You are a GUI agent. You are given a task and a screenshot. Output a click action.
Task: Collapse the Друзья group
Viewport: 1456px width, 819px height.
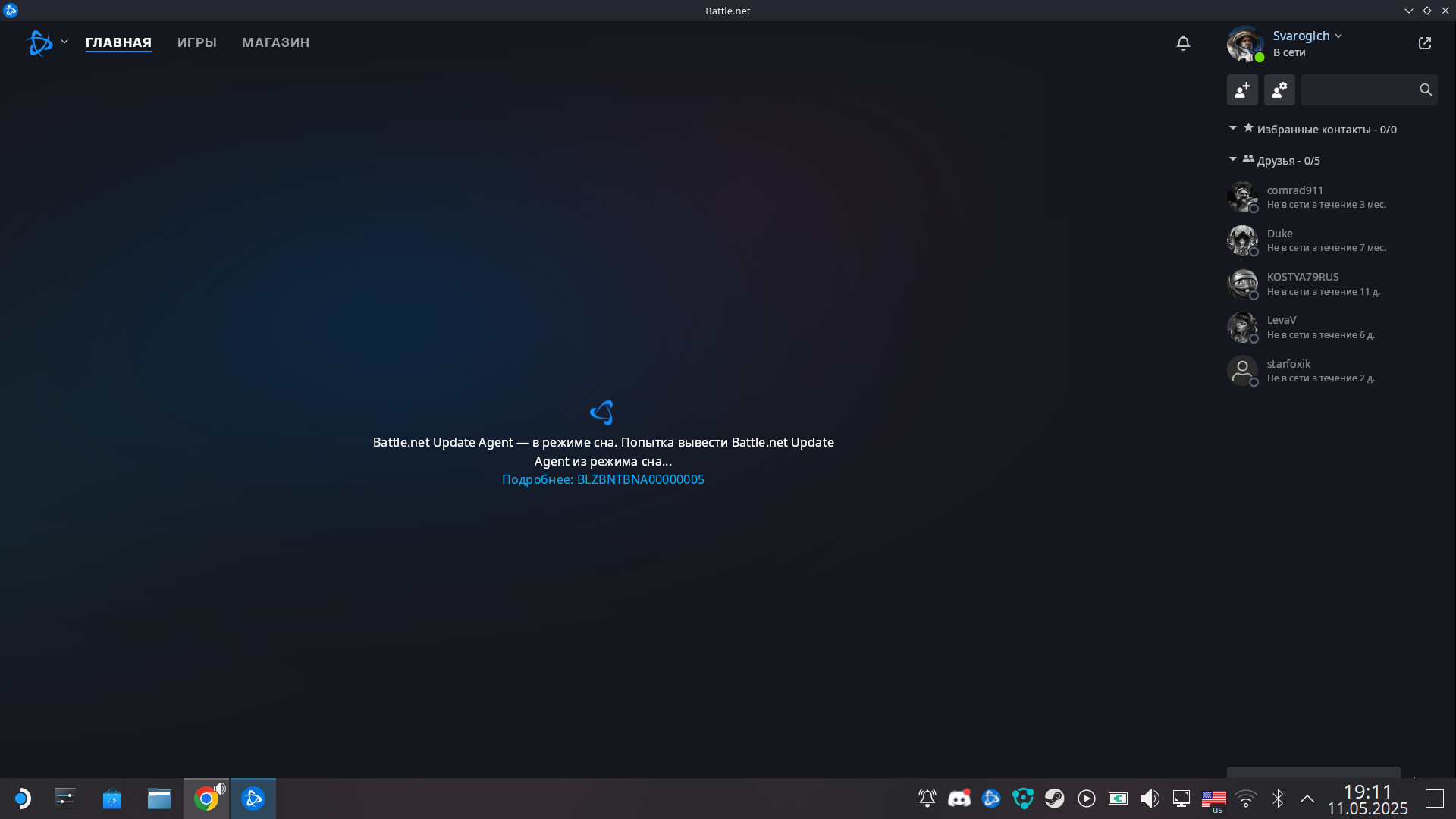[x=1233, y=159]
